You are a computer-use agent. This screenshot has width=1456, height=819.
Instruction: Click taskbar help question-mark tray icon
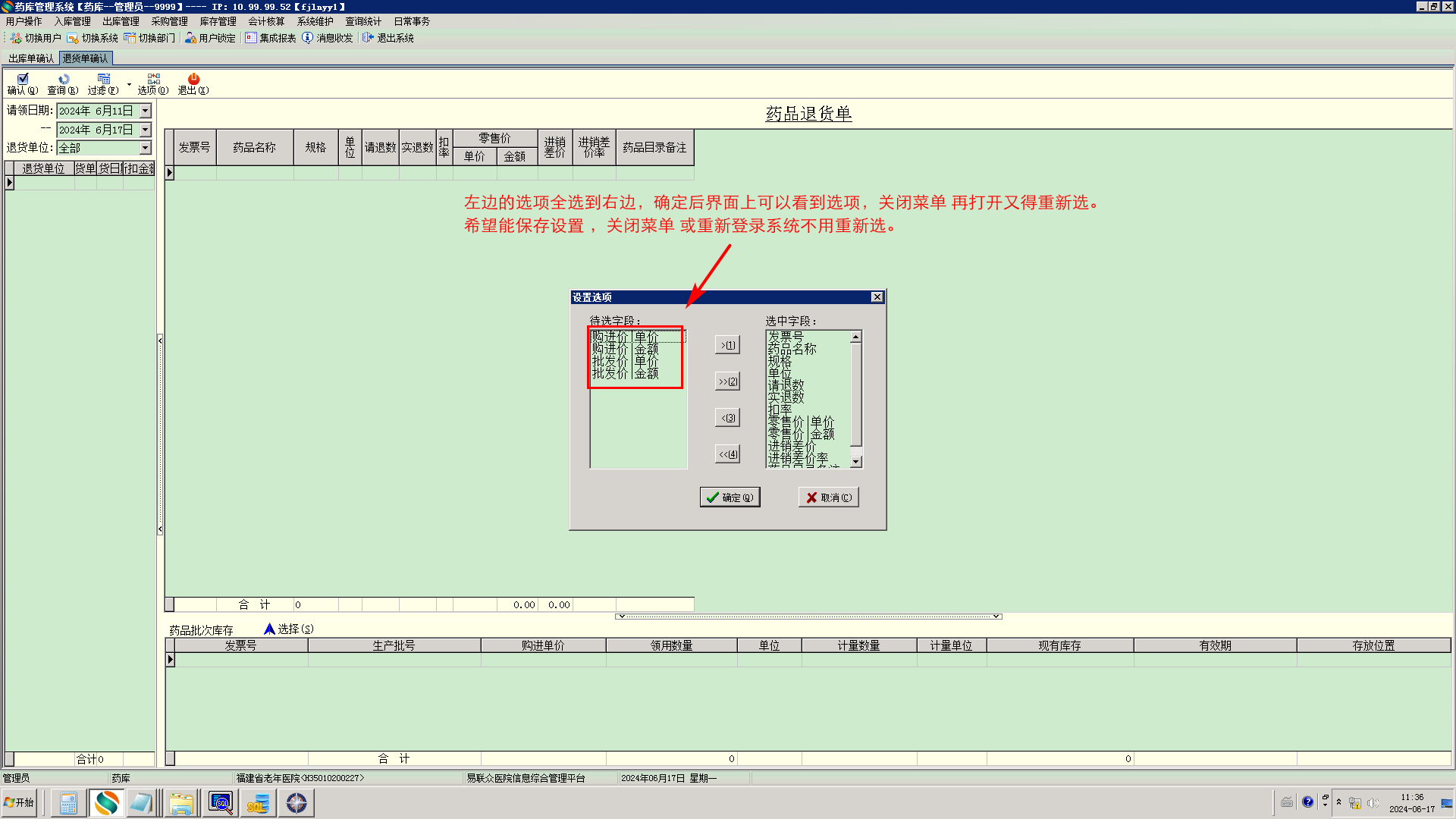1307,802
